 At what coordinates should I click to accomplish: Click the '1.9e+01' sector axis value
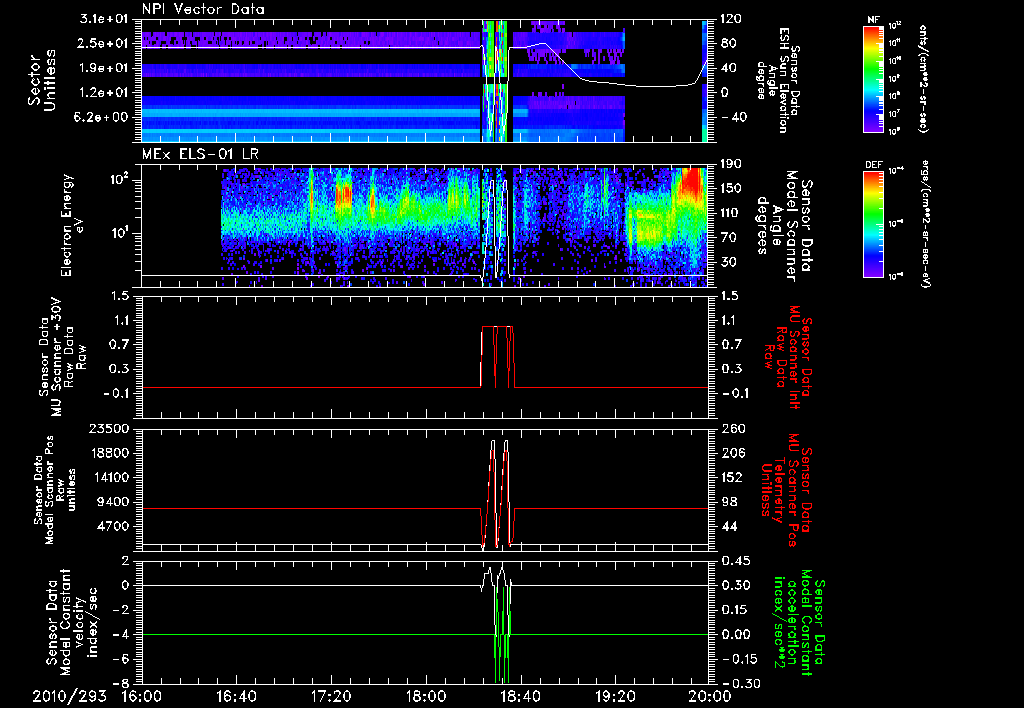[104, 68]
